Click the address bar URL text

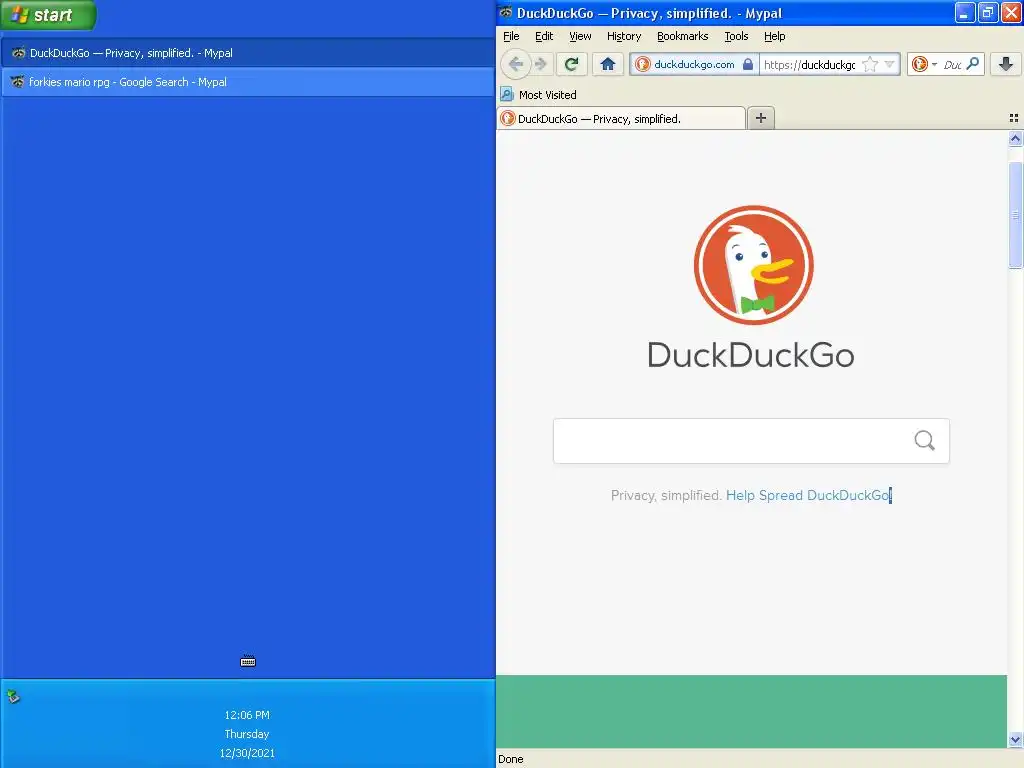[809, 65]
